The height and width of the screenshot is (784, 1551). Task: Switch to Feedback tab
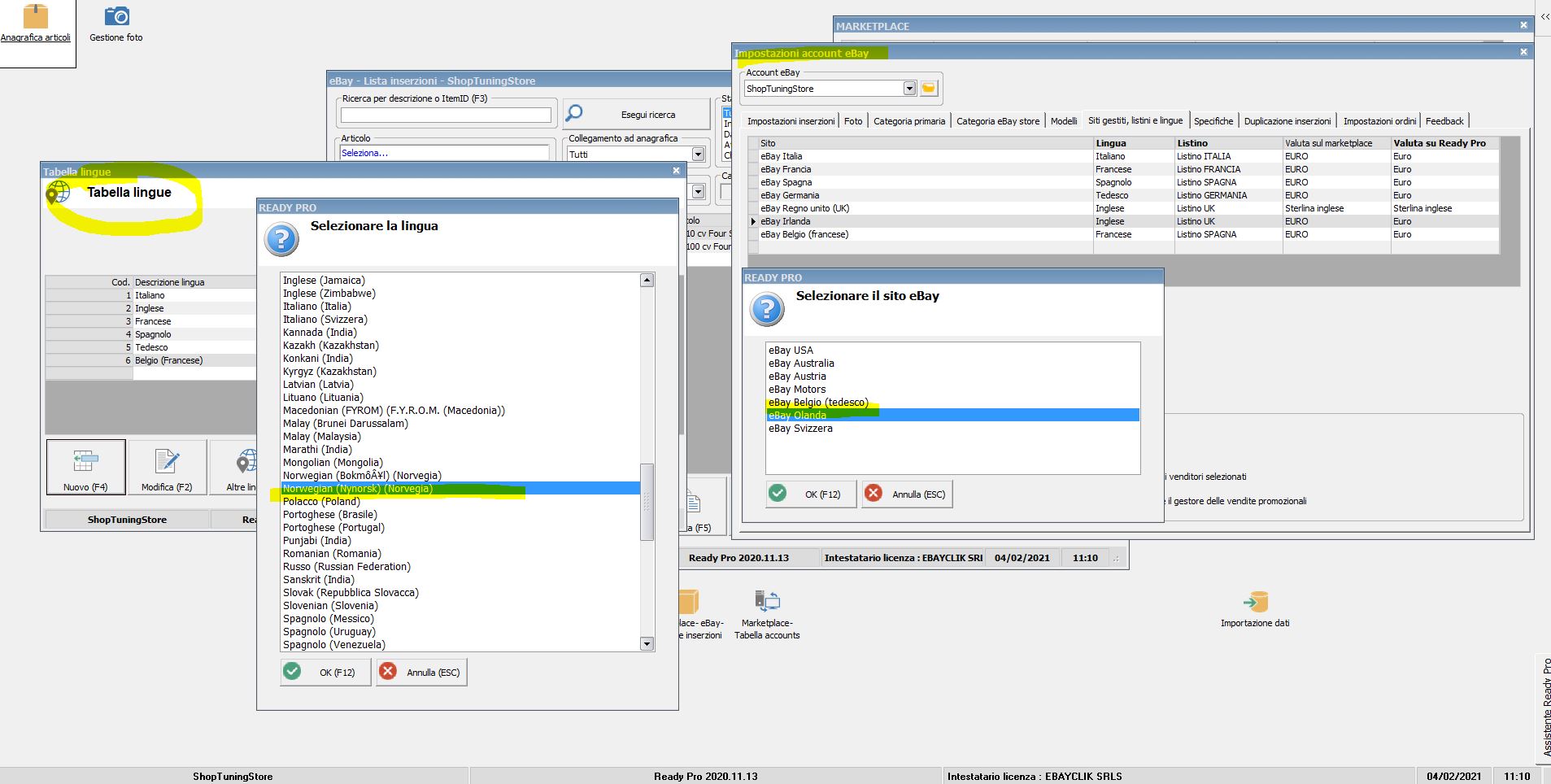[x=1444, y=121]
